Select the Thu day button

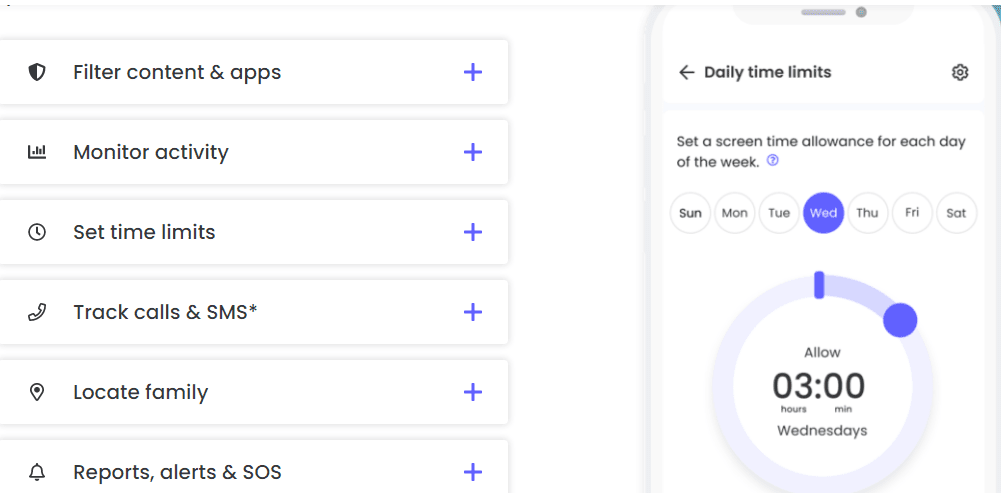click(868, 213)
